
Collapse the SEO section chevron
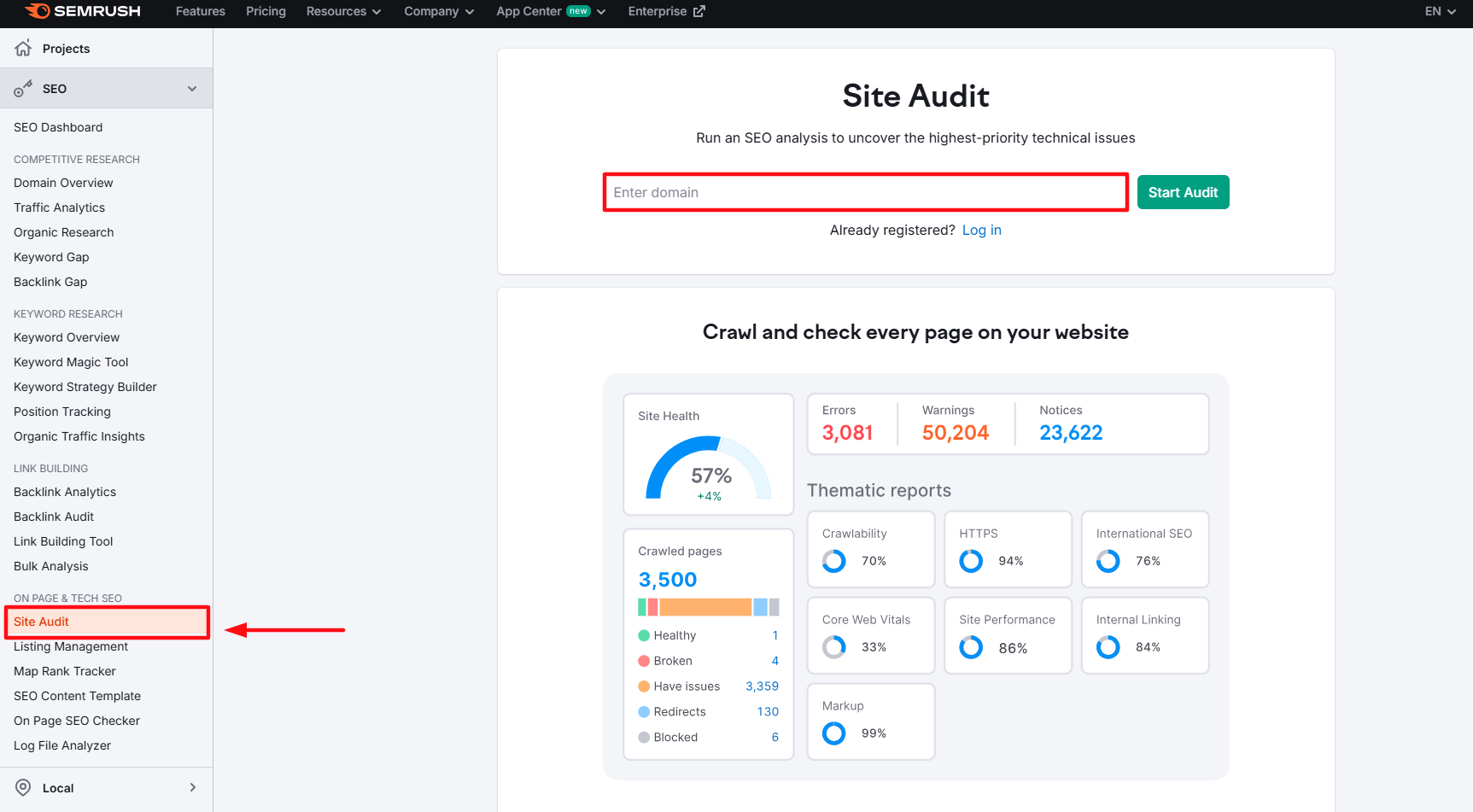tap(192, 89)
